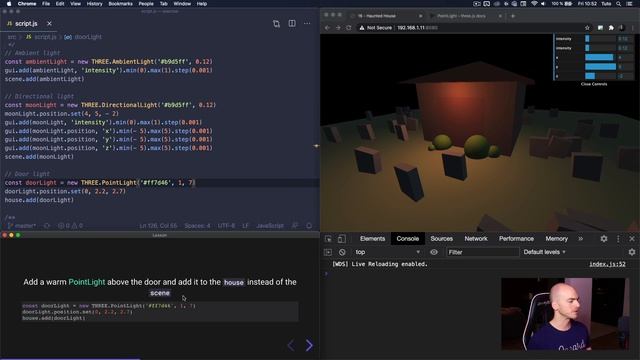The width and height of the screenshot is (640, 360).
Task: Toggle DevTools inspect element picker
Action: 328,239
